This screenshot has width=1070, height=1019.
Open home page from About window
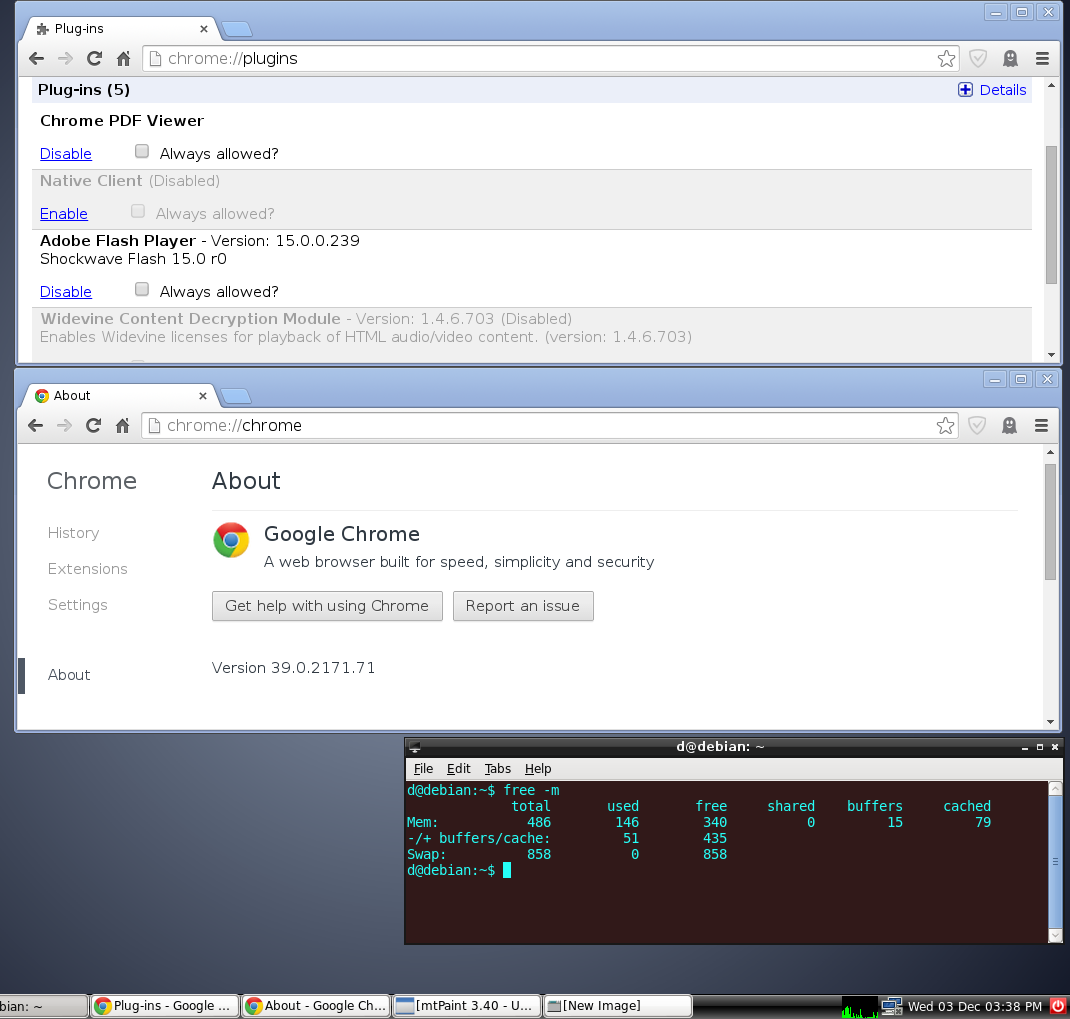[x=122, y=426]
